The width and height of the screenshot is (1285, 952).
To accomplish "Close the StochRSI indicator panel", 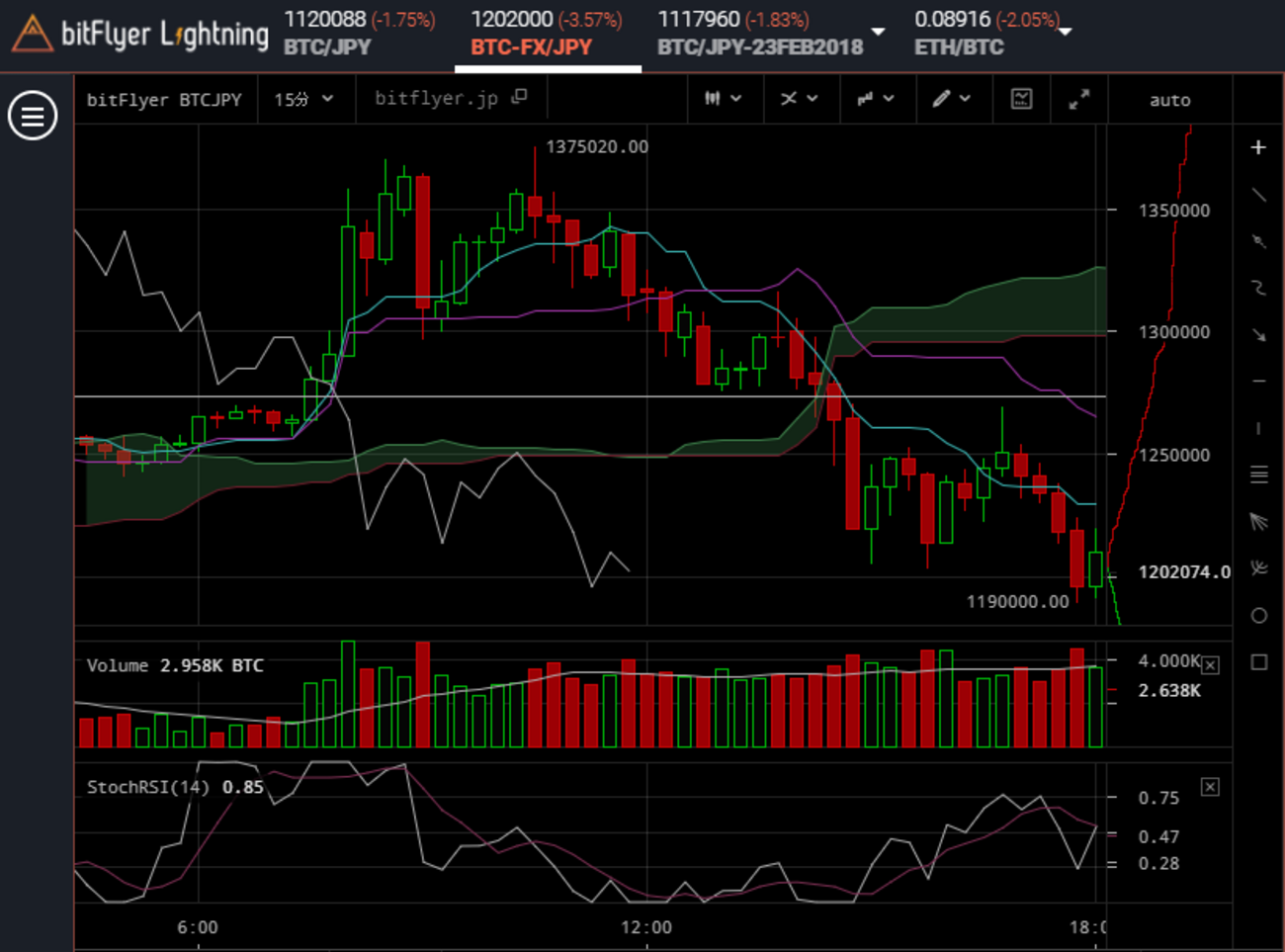I will 1210,787.
